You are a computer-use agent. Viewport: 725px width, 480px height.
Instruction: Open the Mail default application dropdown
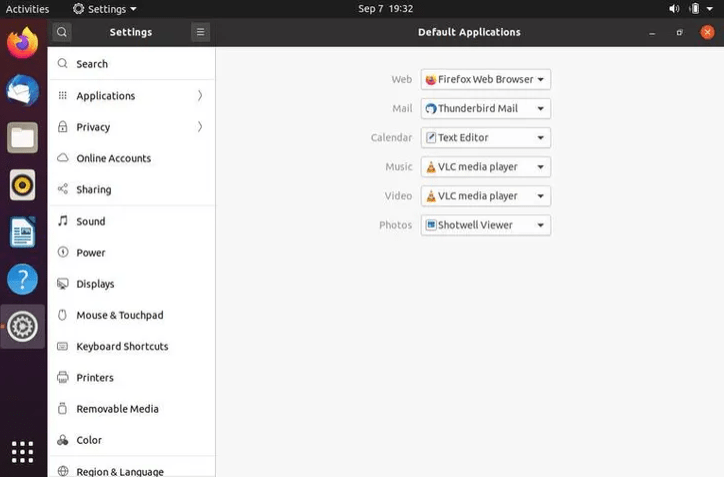point(485,109)
